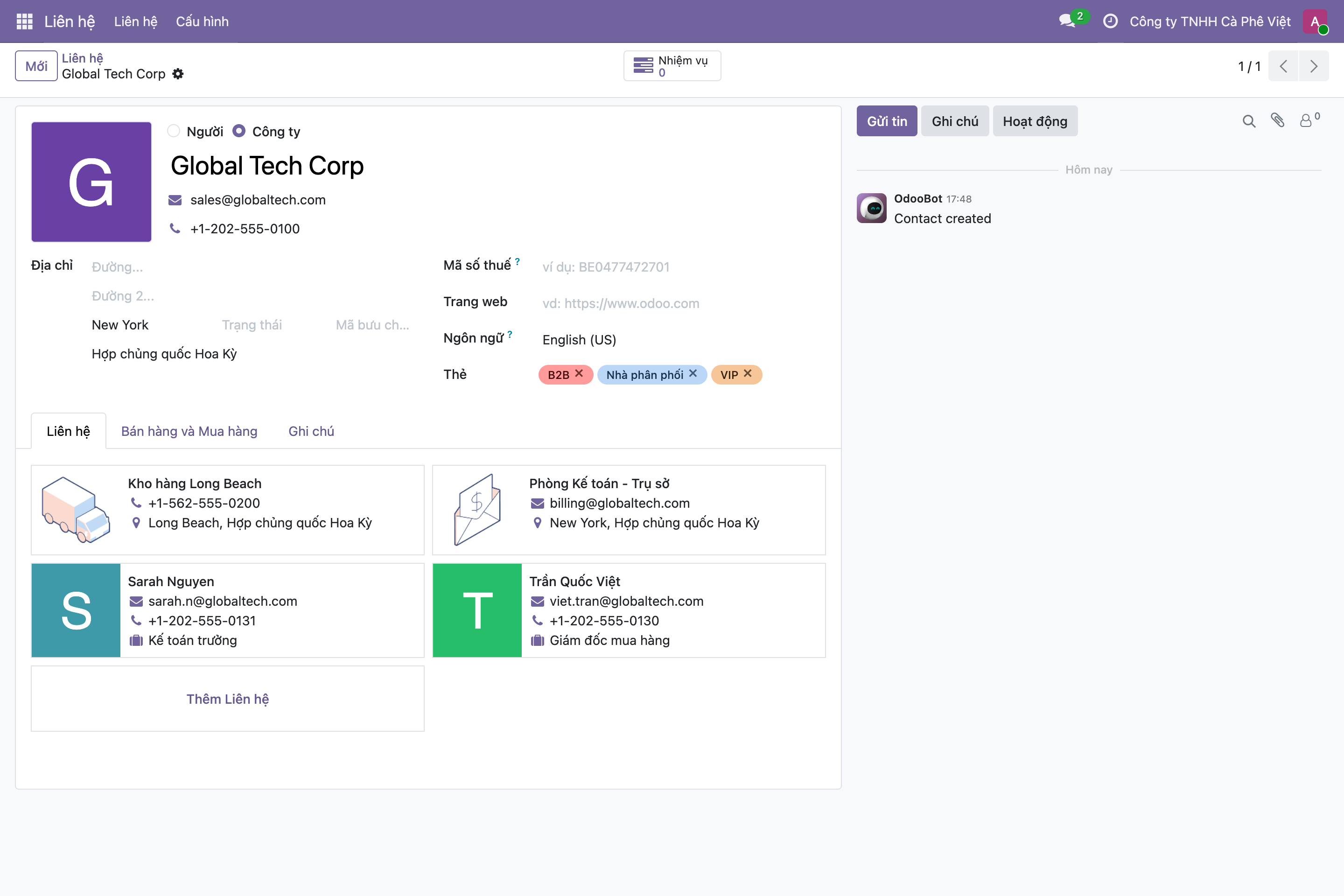Click the Liên hệ app title
Screen dimensions: 1344x896
pos(70,21)
